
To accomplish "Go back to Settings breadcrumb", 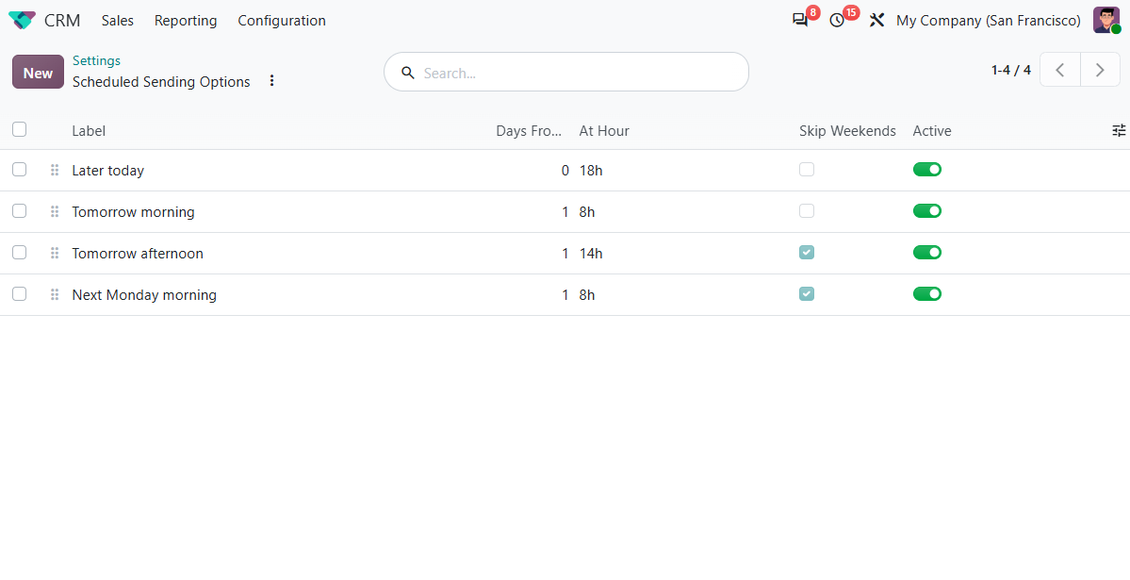I will tap(97, 61).
